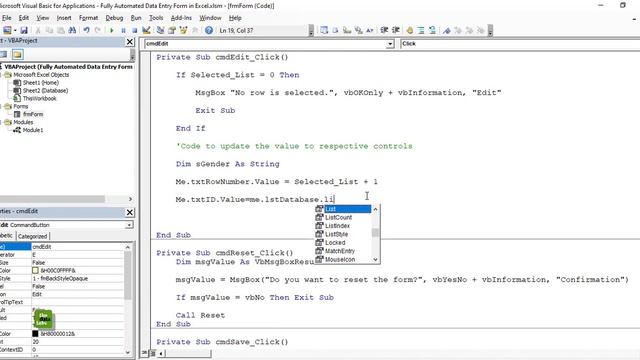Open the Tools menu
This screenshot has width=640, height=360.
tap(156, 18)
